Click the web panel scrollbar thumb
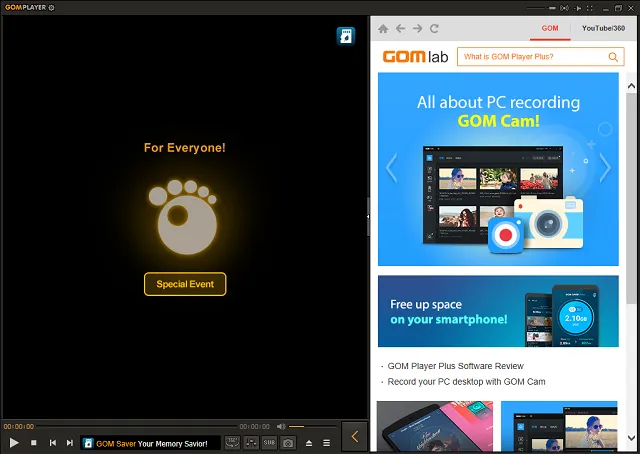This screenshot has width=640, height=454. click(631, 198)
